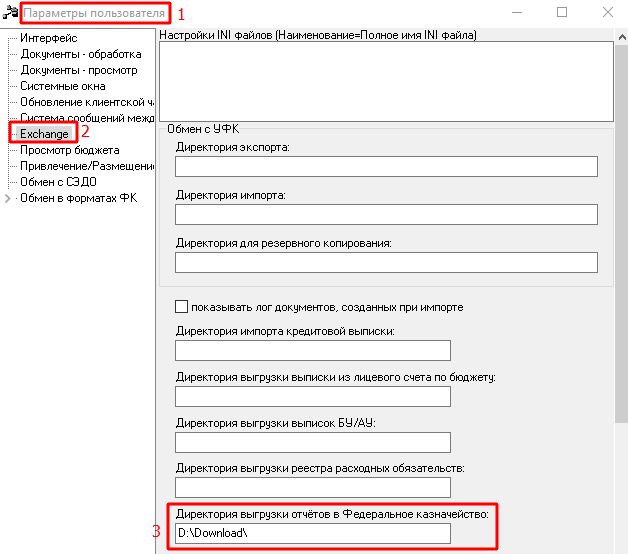Open Обновление клиентской части settings

87,102
